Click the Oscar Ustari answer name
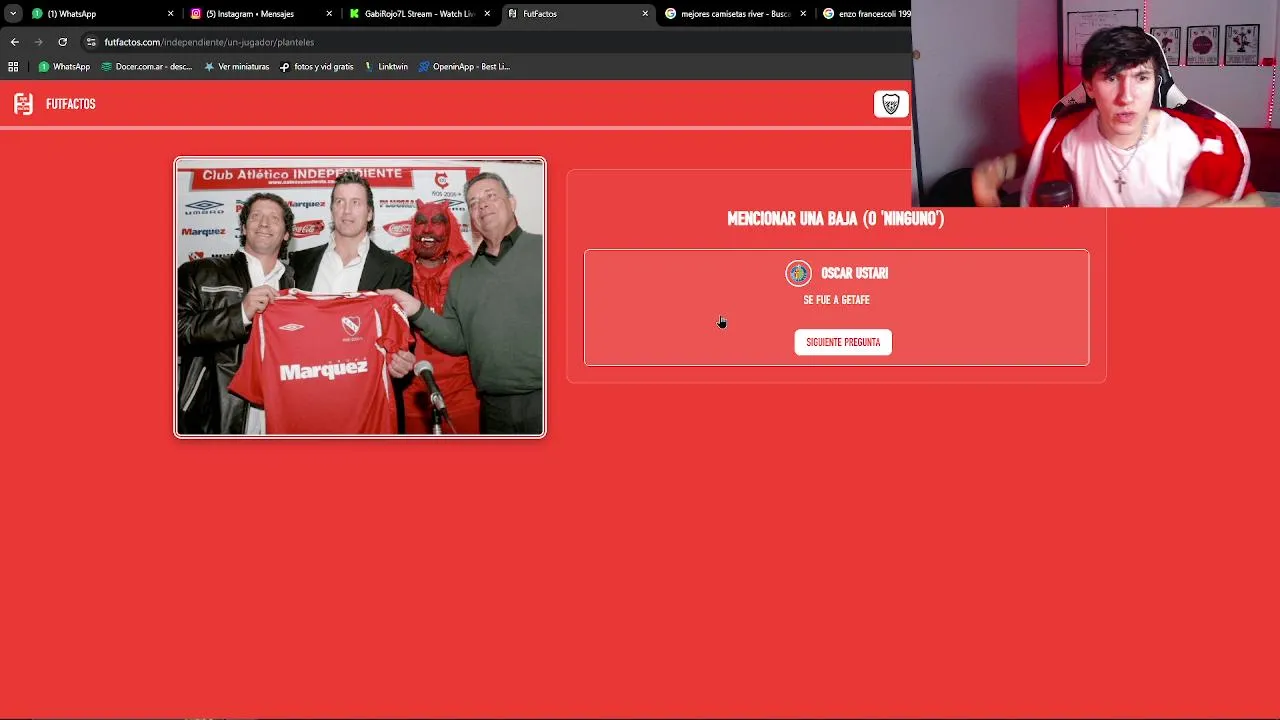 (854, 273)
